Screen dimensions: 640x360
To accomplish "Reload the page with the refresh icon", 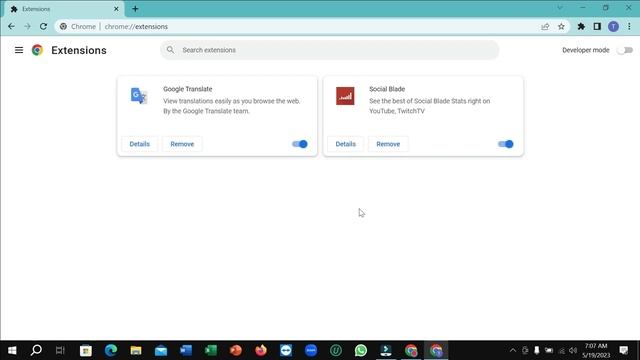I will tap(43, 27).
